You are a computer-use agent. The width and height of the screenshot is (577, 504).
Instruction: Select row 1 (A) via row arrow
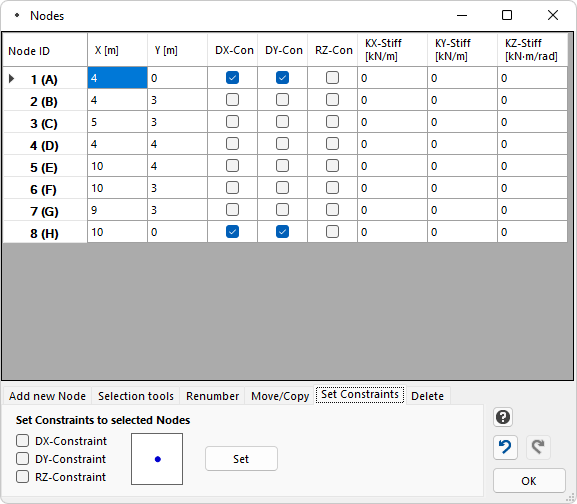click(11, 78)
